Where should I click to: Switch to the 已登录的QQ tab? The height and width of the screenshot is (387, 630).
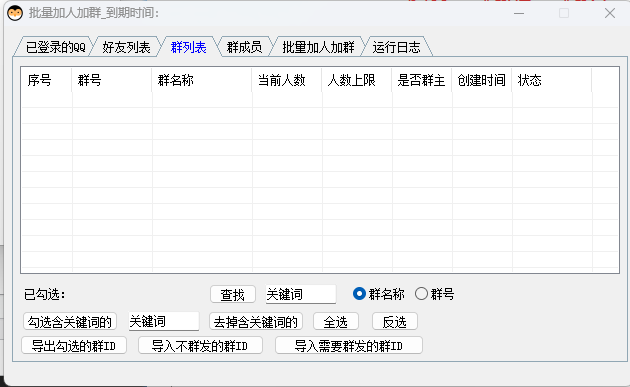tap(55, 47)
